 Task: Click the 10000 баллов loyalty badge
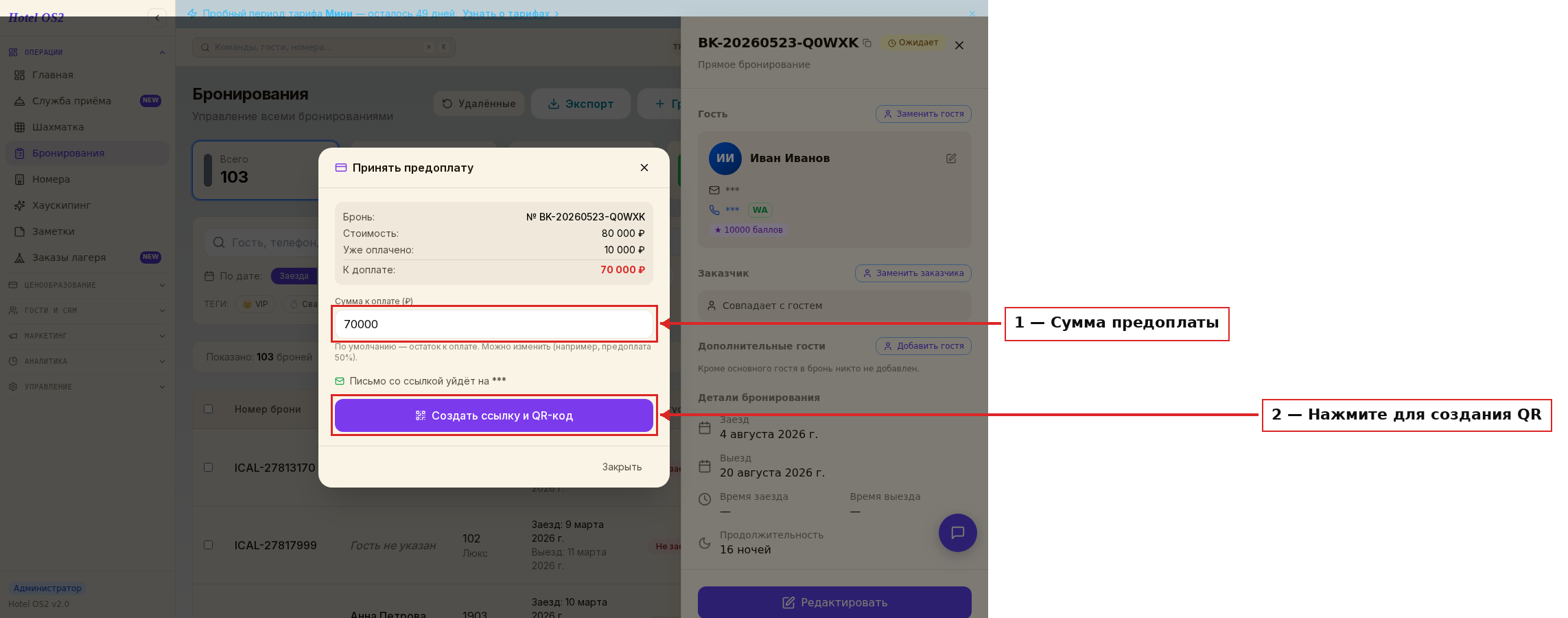tap(749, 230)
